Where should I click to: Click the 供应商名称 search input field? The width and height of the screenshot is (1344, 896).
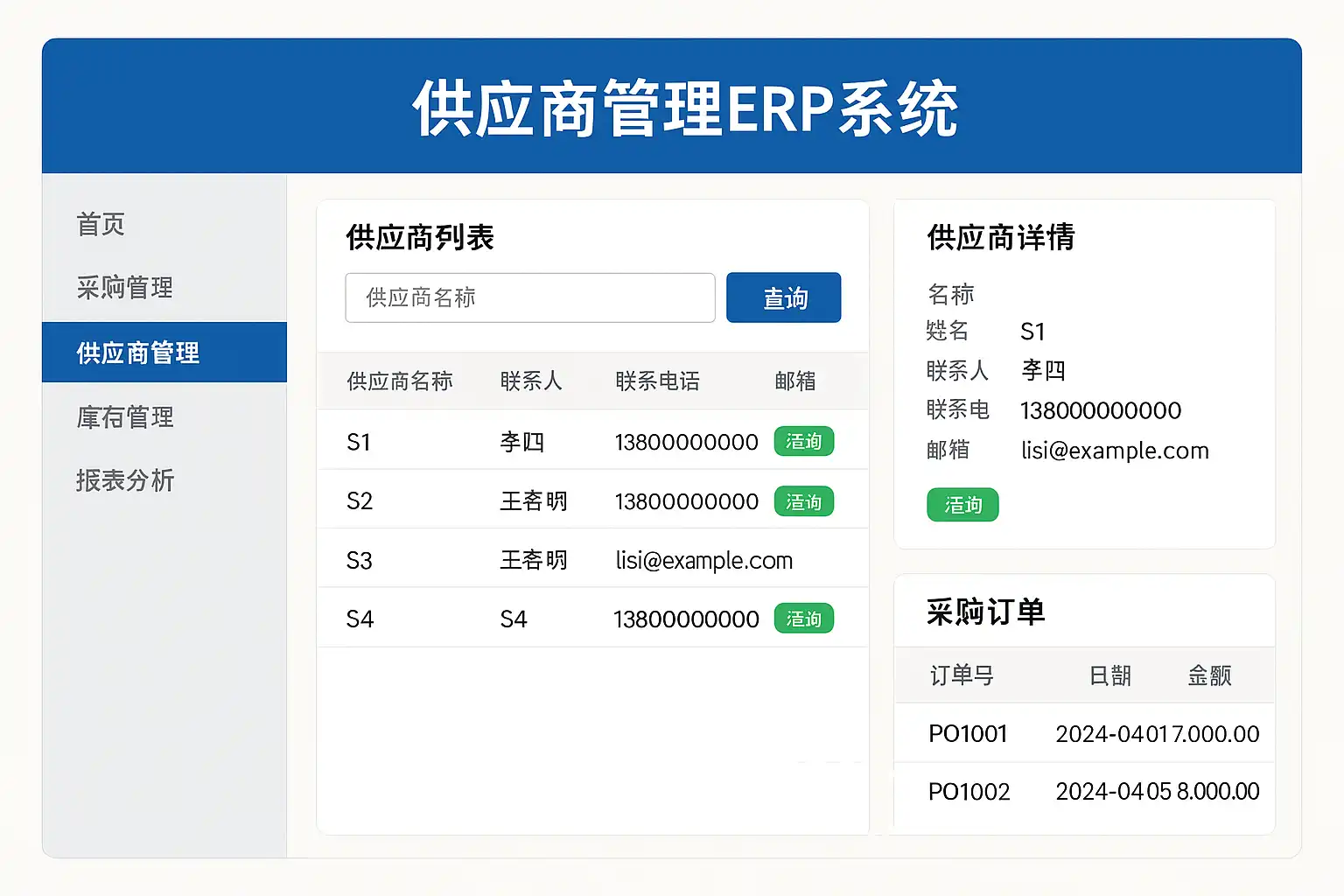click(x=529, y=297)
